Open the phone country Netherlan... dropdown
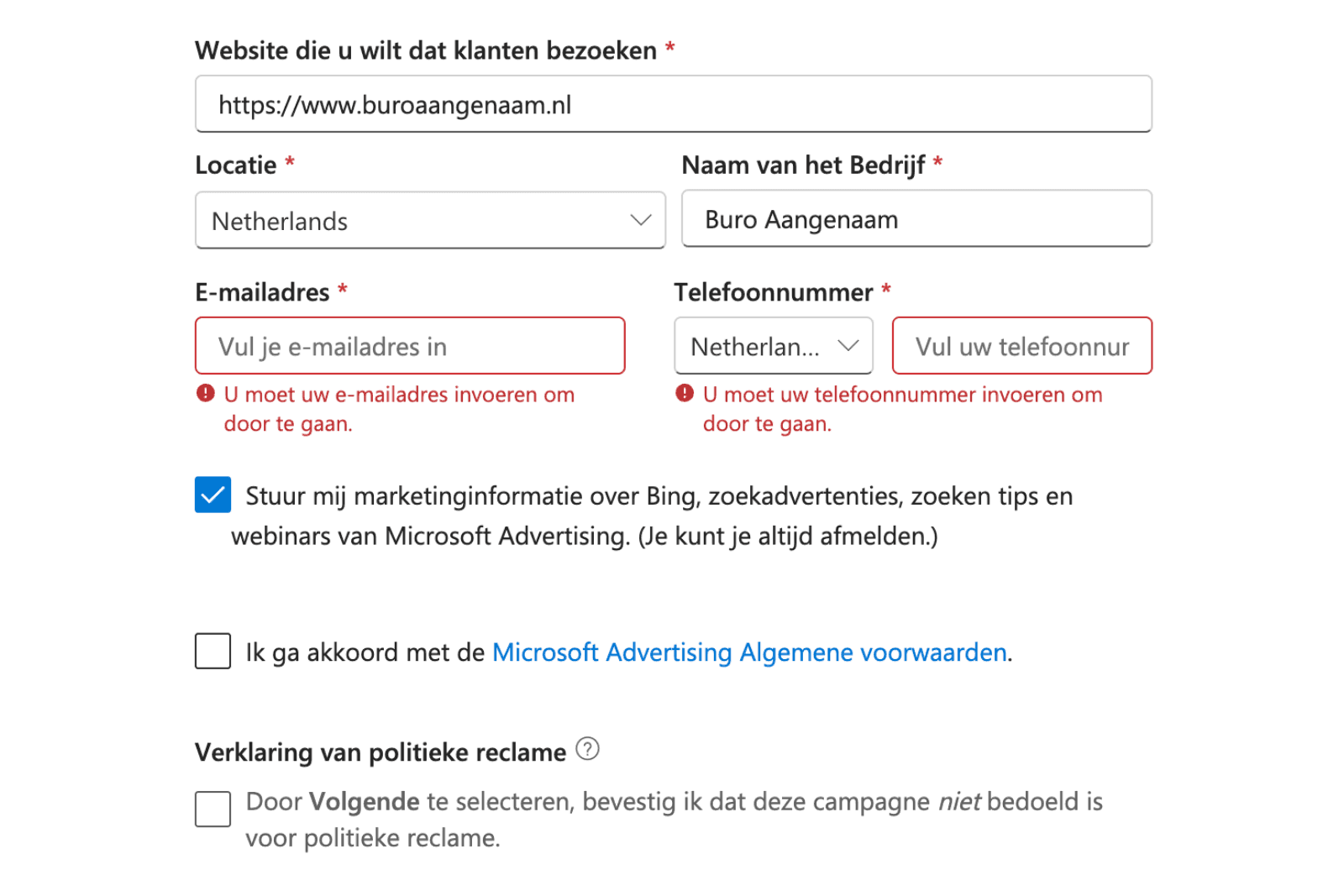 tap(774, 345)
